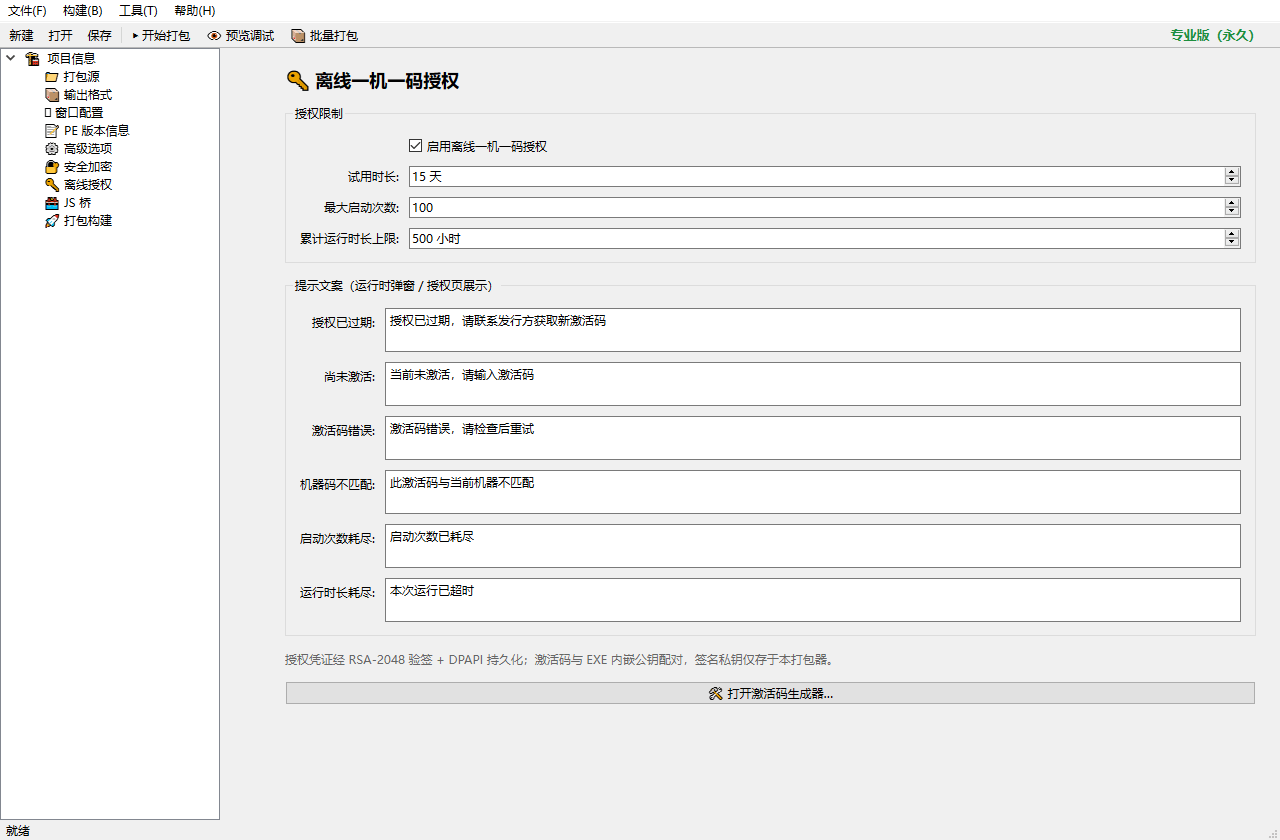Open the 帮助(H) menu
Viewport: 1280px width, 840px height.
point(194,11)
